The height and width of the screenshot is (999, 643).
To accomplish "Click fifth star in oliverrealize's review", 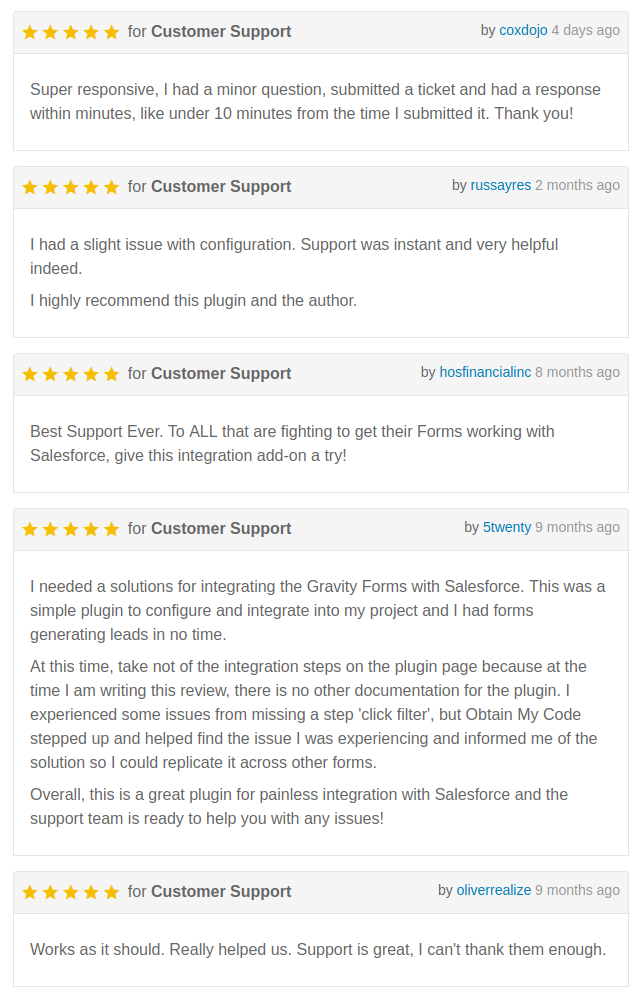I will tap(112, 892).
